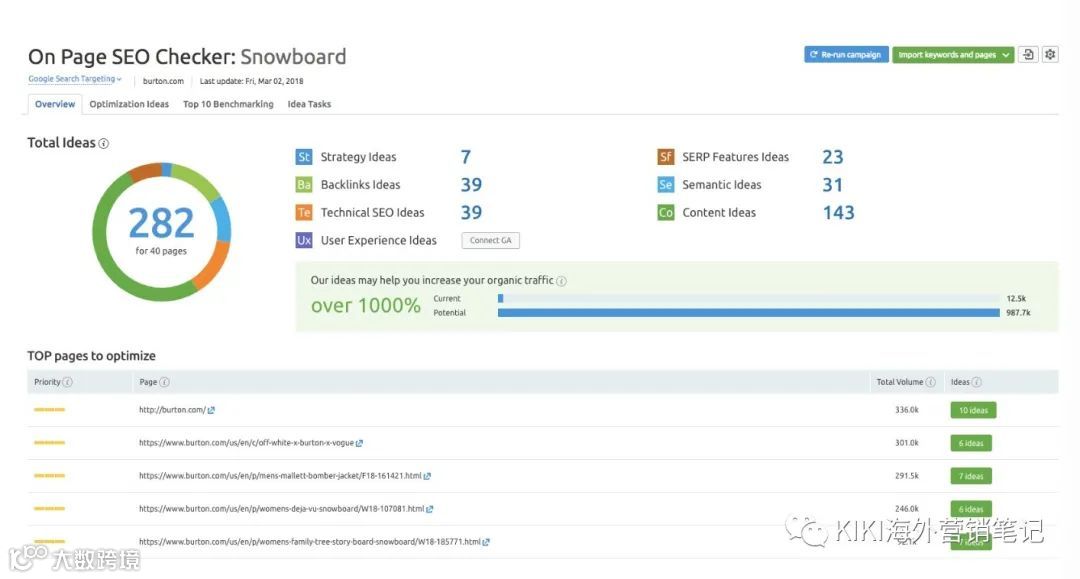Open the off-white-x-burton-x-vogue URL

pos(246,443)
